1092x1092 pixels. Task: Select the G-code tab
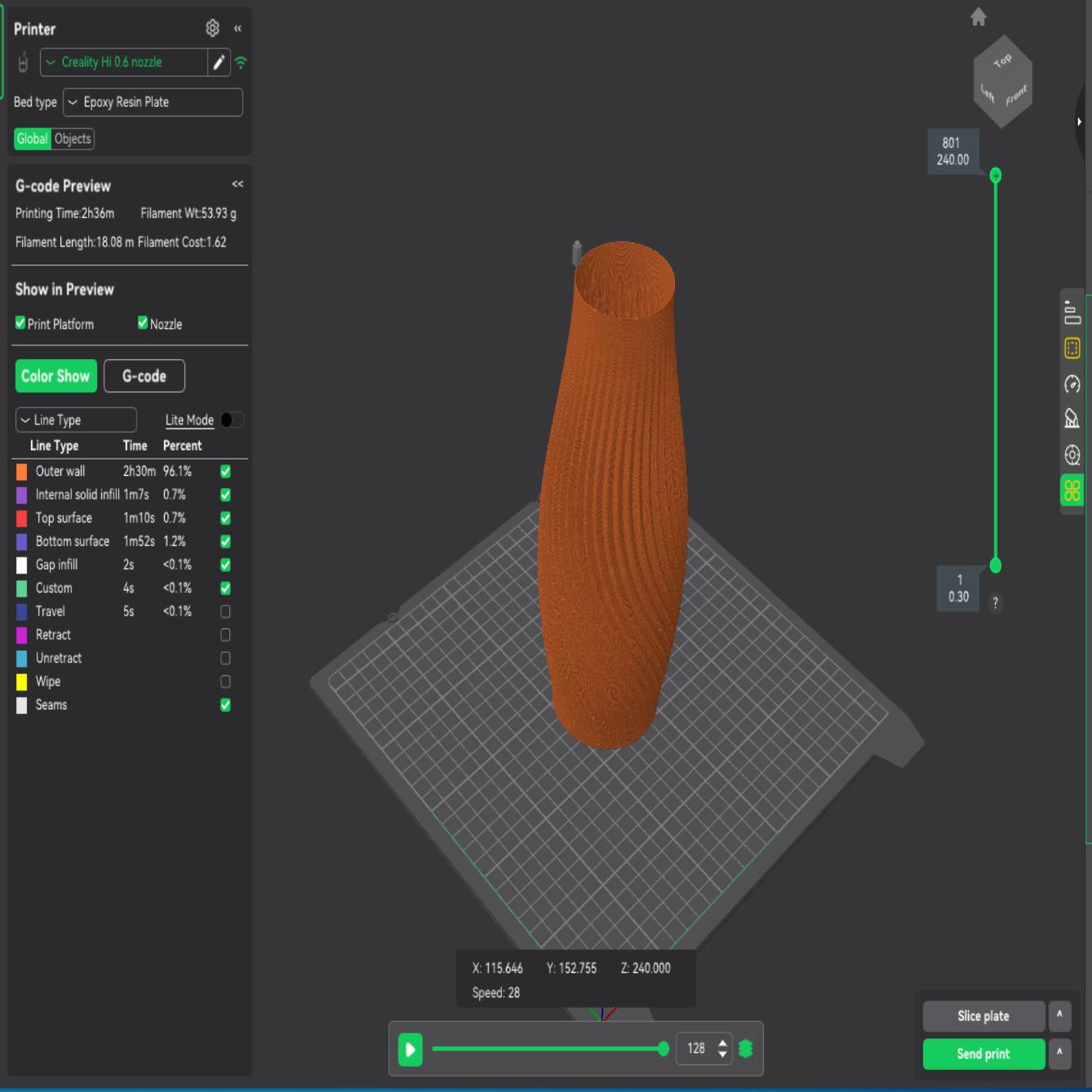(144, 376)
